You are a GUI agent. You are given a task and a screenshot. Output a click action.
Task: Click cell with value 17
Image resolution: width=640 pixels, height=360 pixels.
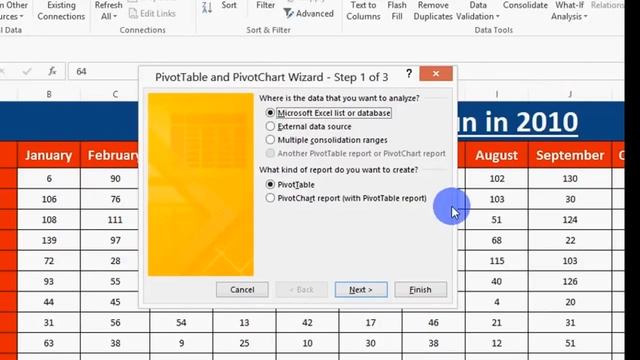pos(371,322)
